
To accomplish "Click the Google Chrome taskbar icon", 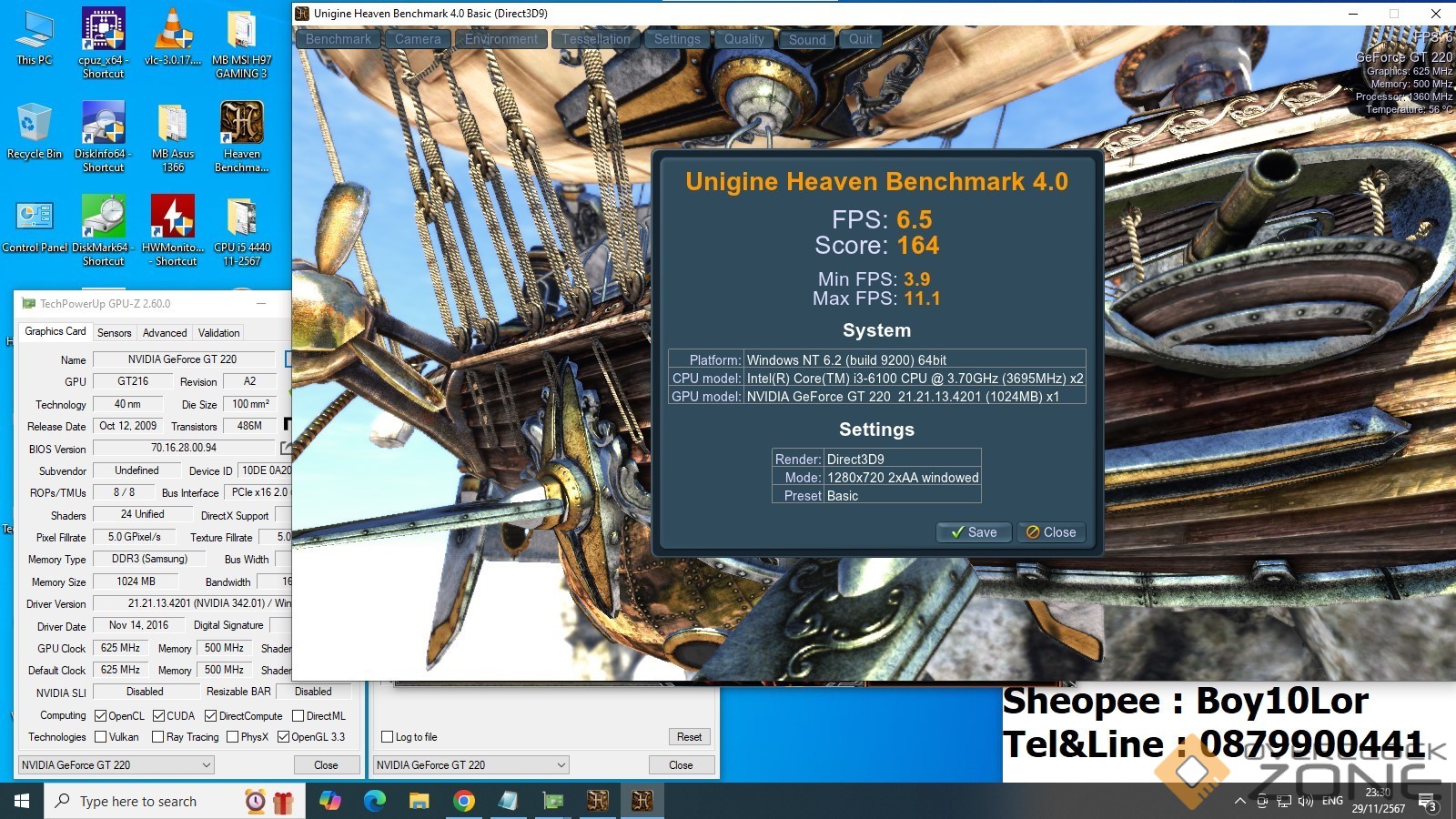I will click(x=464, y=801).
